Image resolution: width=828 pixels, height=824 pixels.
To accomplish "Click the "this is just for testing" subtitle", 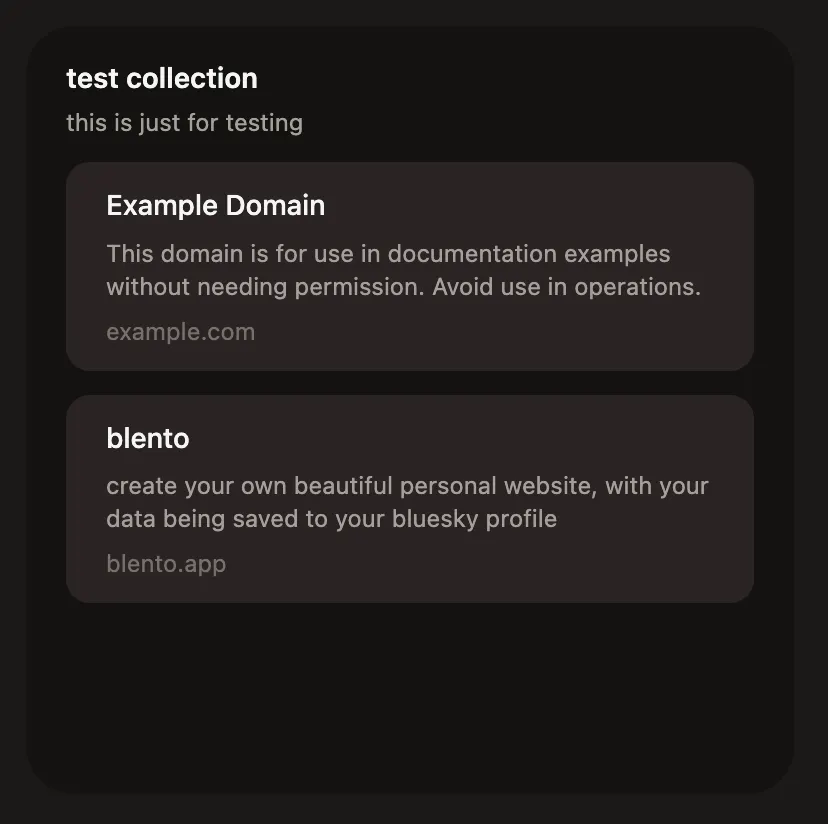I will click(x=184, y=123).
